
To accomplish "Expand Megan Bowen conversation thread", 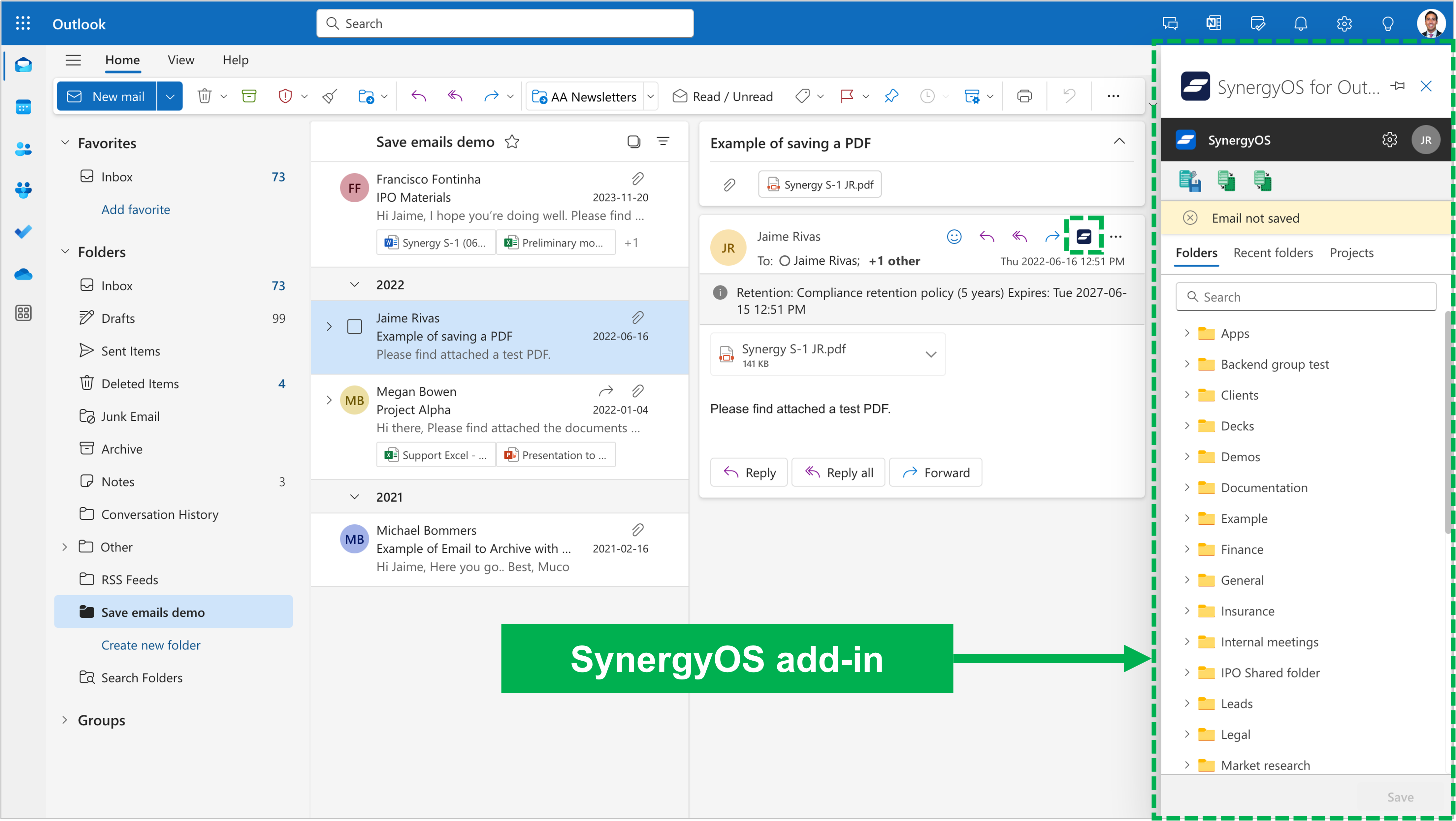I will 329,400.
